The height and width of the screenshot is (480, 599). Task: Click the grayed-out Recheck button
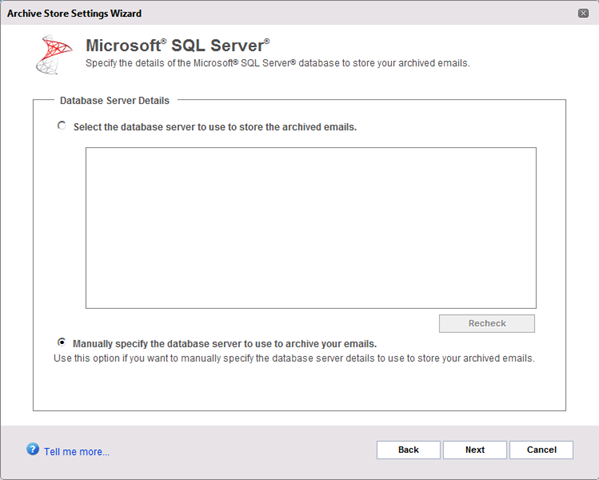487,323
